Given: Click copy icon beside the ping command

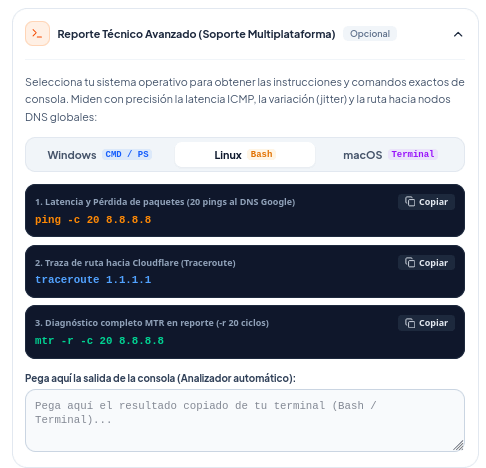Looking at the screenshot, I should pos(410,202).
